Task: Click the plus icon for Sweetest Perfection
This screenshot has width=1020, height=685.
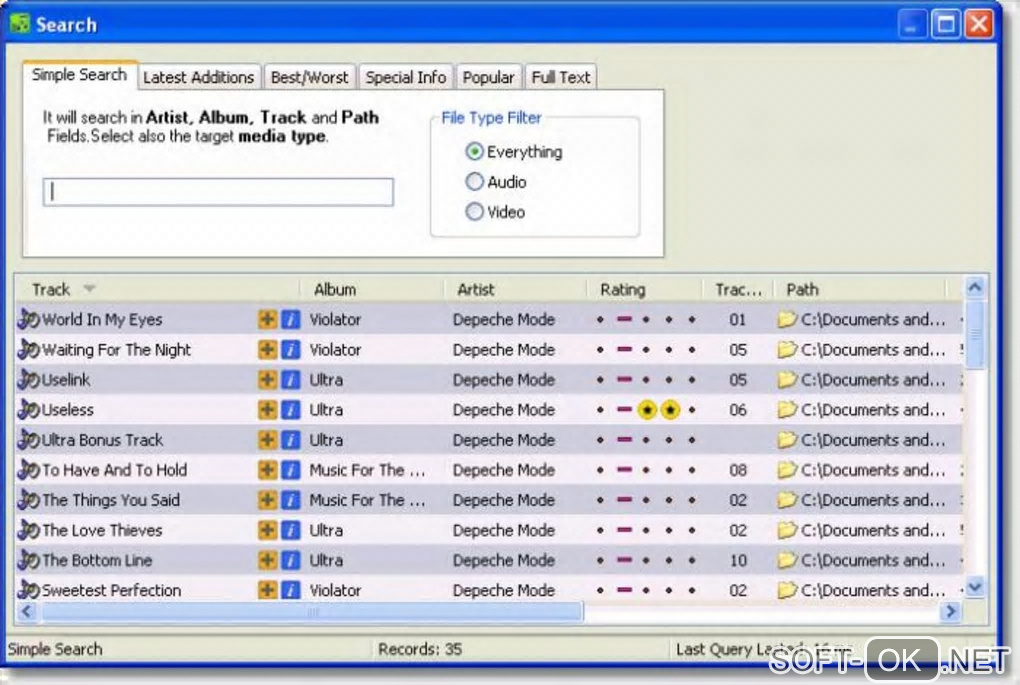Action: click(267, 590)
